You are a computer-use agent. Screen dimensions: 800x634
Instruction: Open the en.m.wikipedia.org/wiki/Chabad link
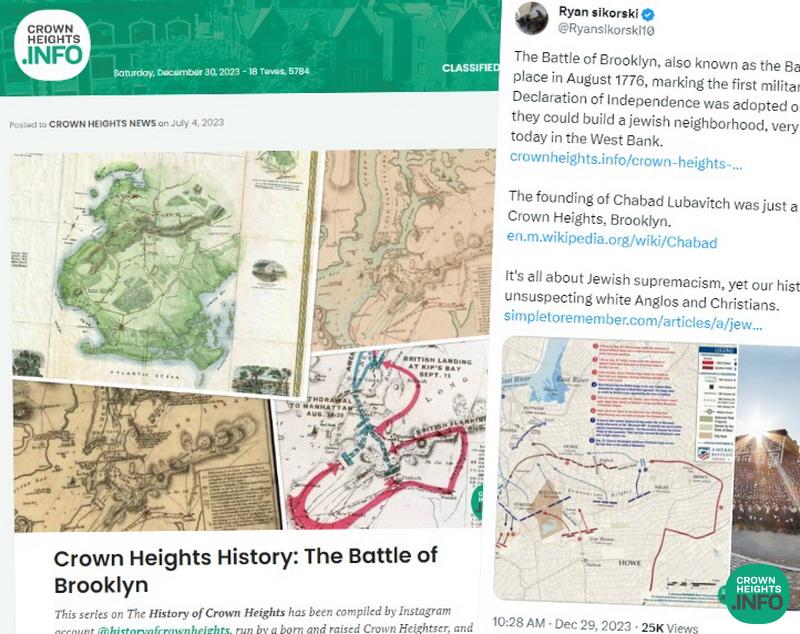(x=612, y=240)
